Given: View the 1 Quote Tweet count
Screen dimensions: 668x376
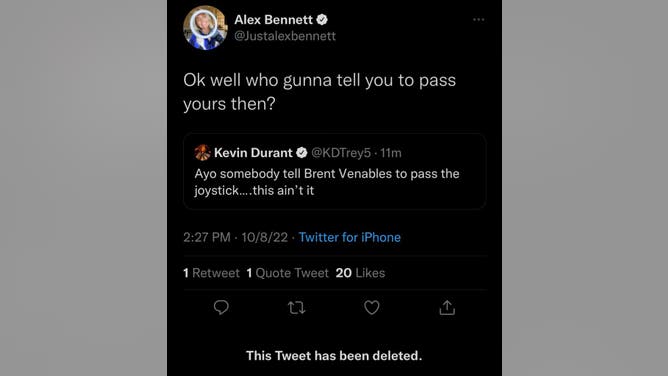Looking at the screenshot, I should 288,273.
